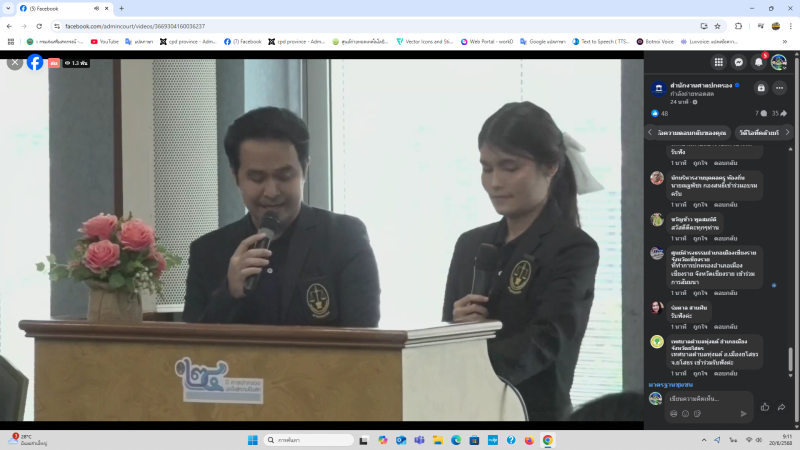The height and width of the screenshot is (450, 800).
Task: Reply to the comment with green round avatar
Action: [726, 373]
